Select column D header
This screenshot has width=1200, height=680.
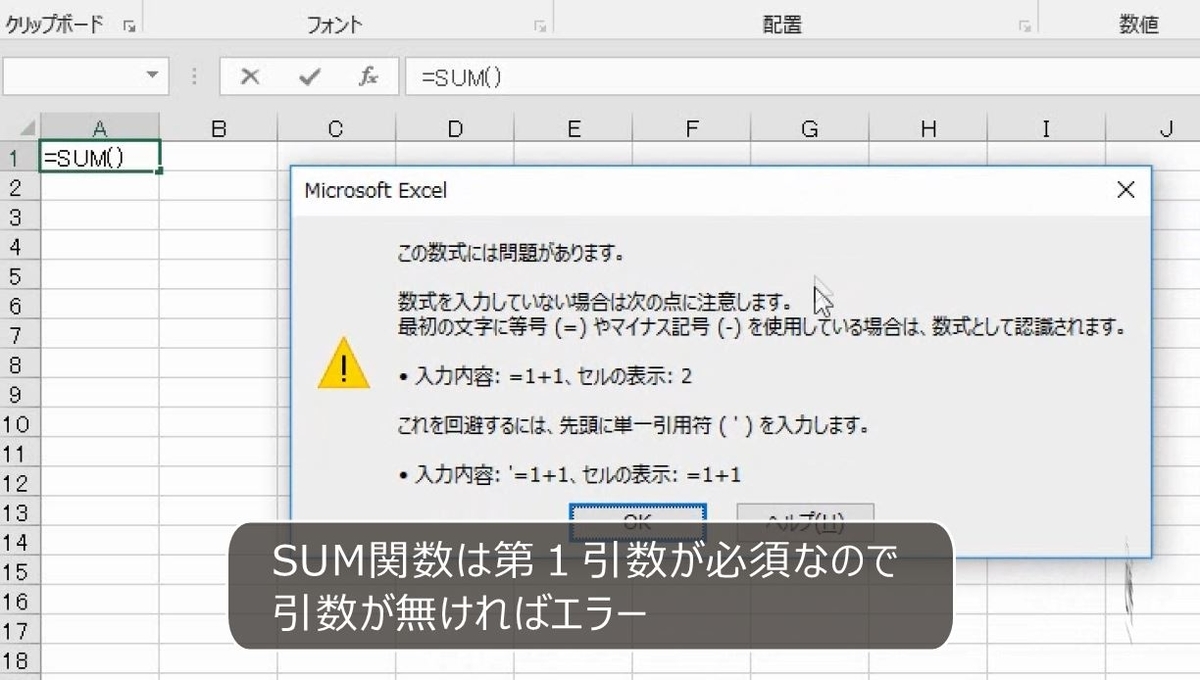455,129
